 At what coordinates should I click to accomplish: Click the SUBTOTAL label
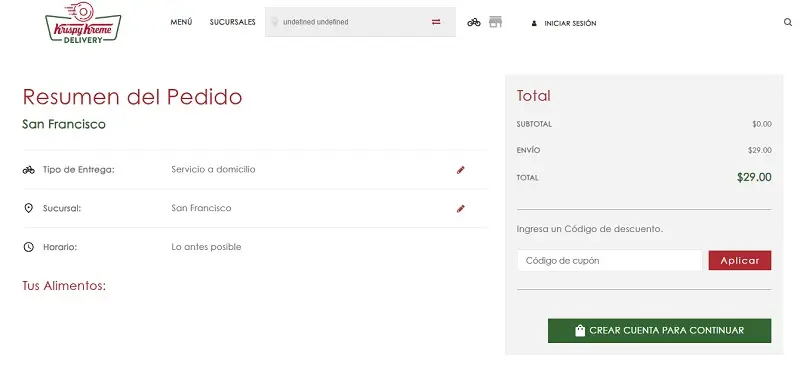click(x=534, y=124)
